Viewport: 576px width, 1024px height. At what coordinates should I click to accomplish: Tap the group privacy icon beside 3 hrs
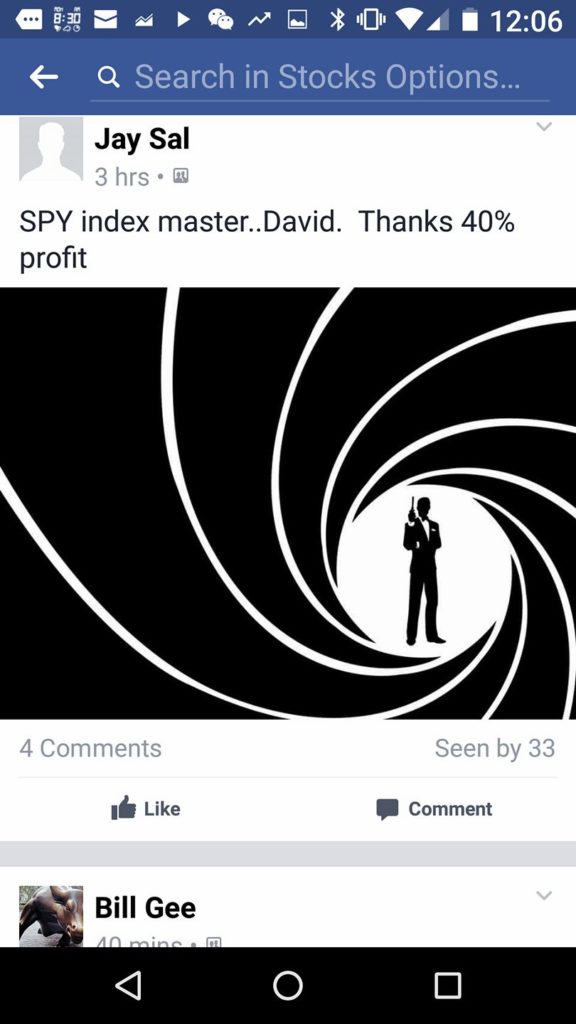pos(180,176)
